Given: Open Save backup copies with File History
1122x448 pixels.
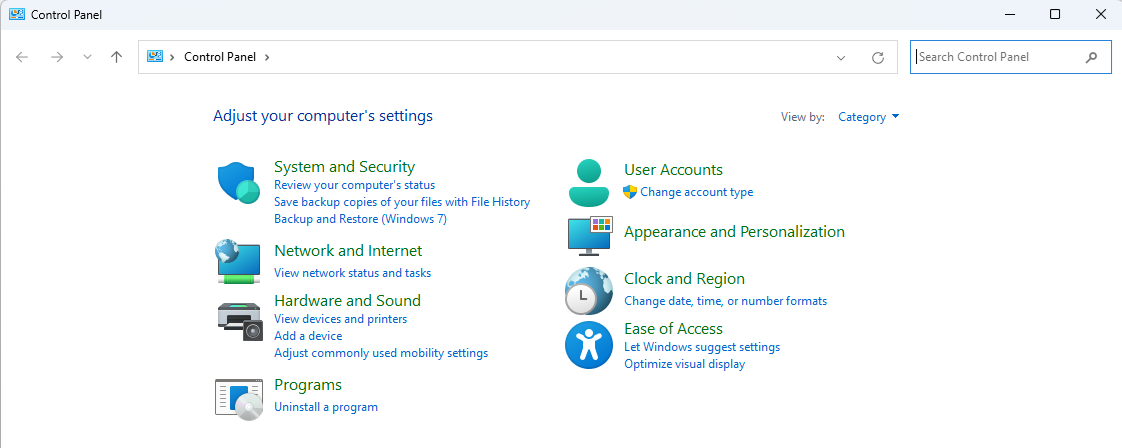Looking at the screenshot, I should coord(402,202).
